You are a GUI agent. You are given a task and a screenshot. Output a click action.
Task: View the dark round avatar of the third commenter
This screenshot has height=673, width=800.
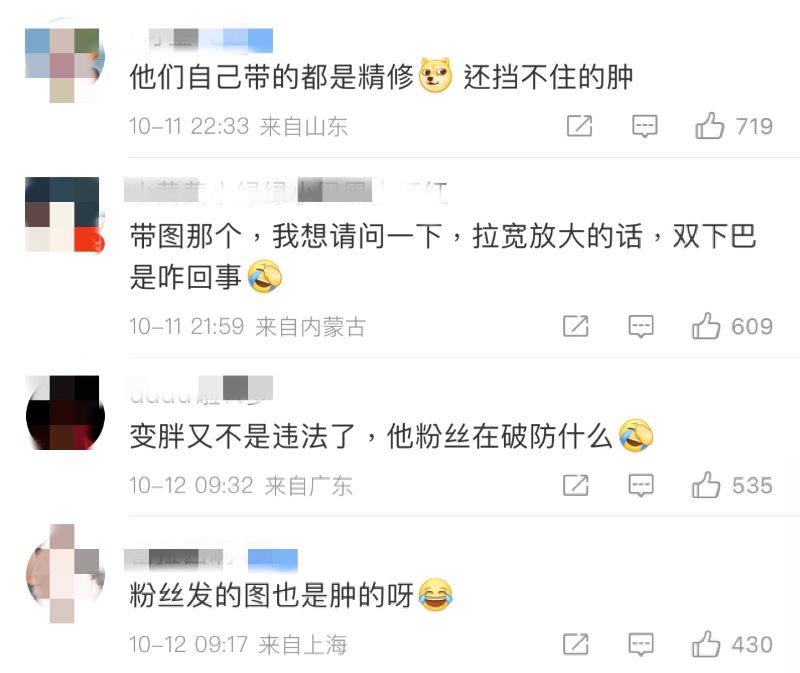click(x=65, y=413)
